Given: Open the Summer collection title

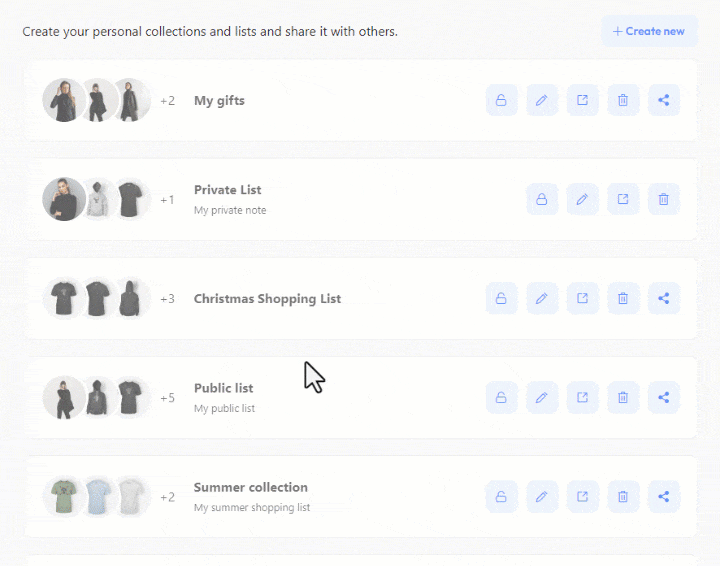Looking at the screenshot, I should point(250,487).
